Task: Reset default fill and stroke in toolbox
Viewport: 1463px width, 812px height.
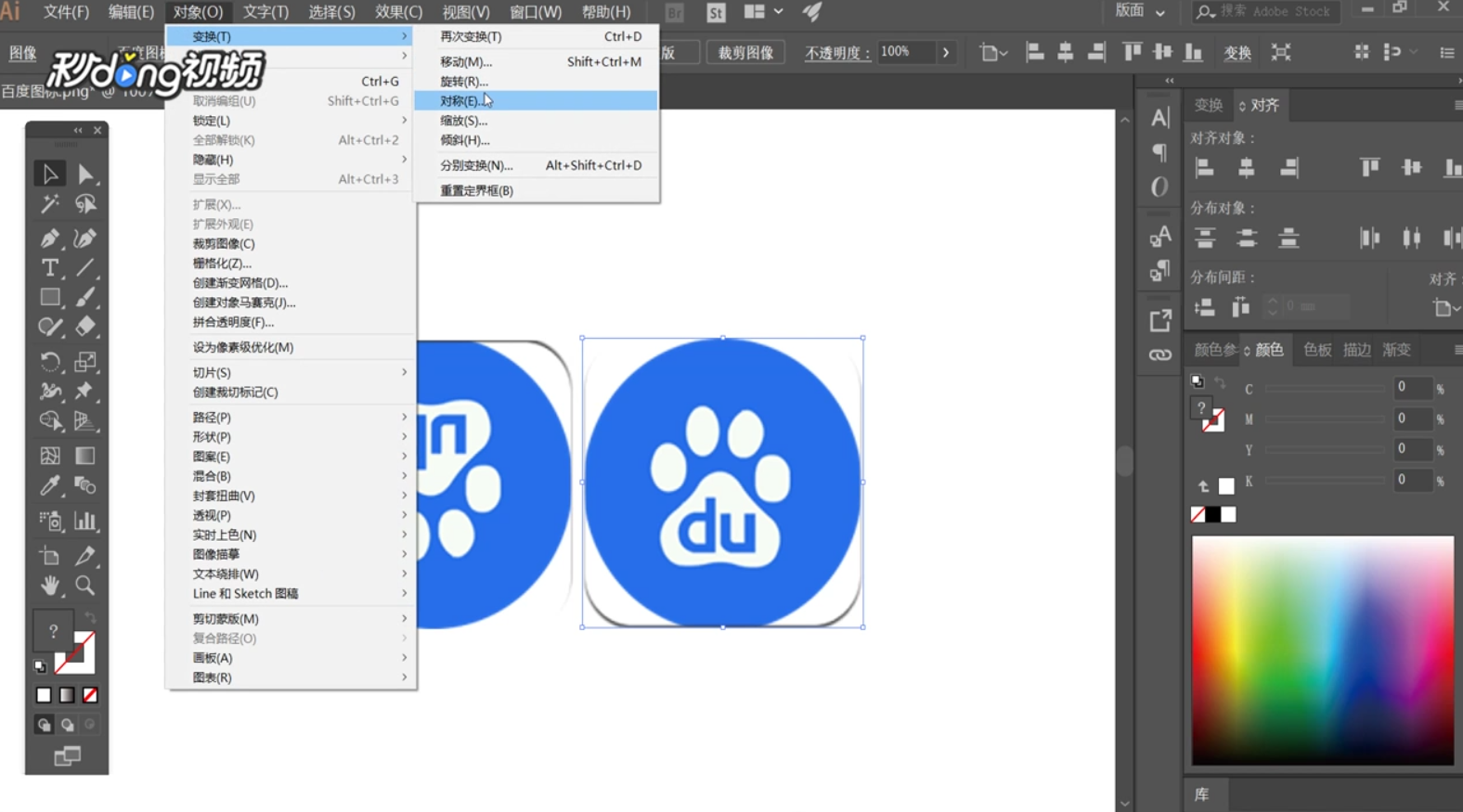Action: 40,666
